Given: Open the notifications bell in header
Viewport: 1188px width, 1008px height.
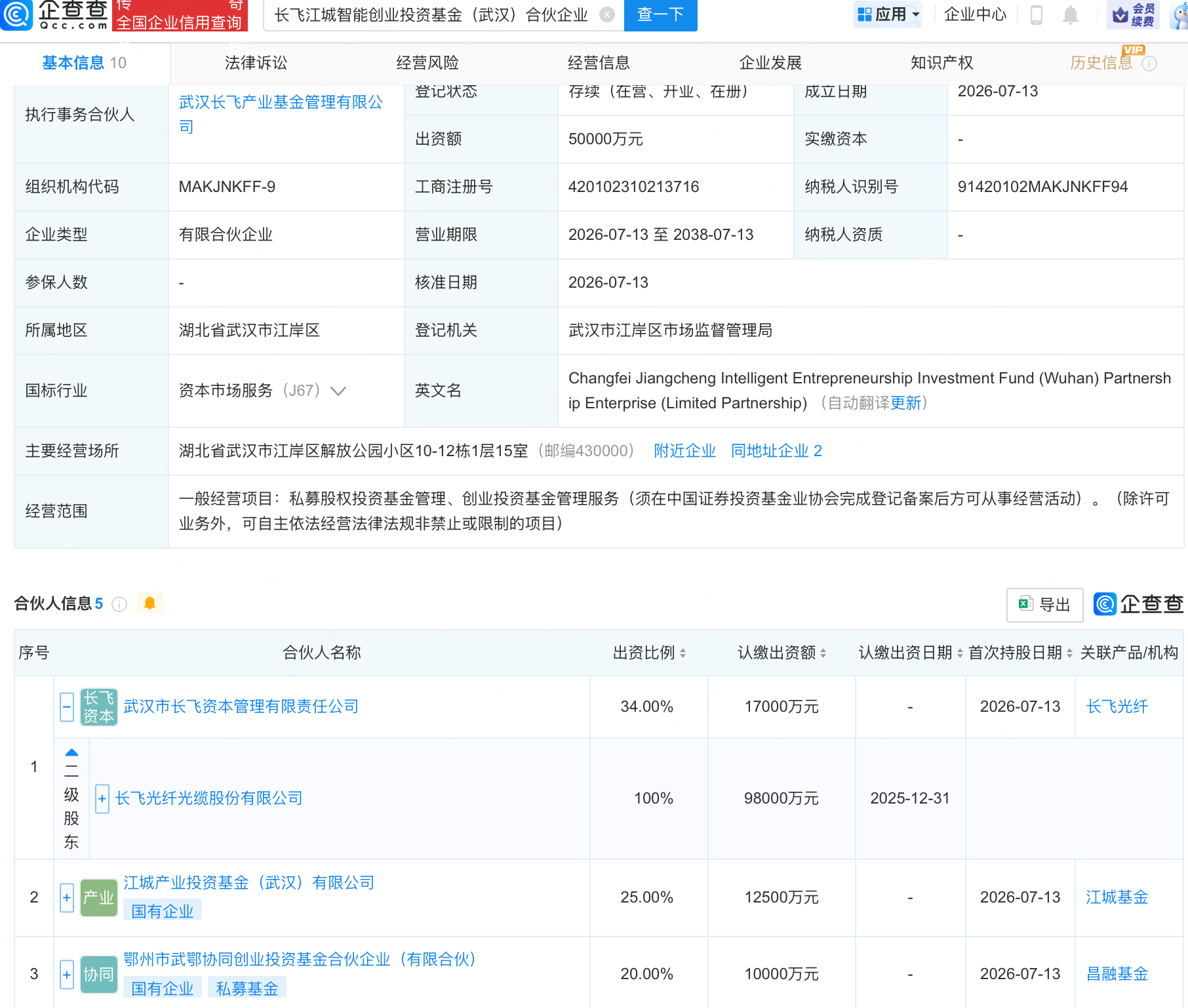Looking at the screenshot, I should (x=1071, y=14).
